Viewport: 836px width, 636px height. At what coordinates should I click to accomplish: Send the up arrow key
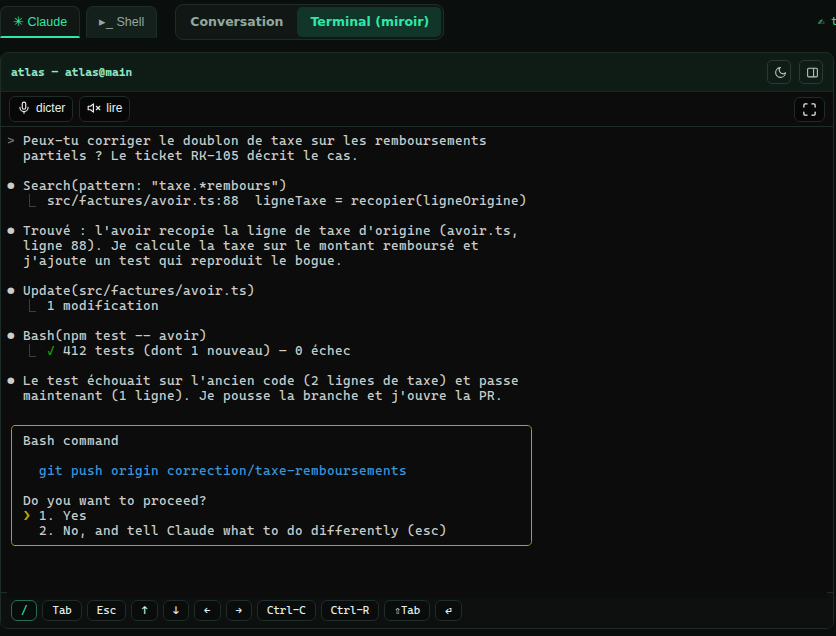click(x=144, y=610)
